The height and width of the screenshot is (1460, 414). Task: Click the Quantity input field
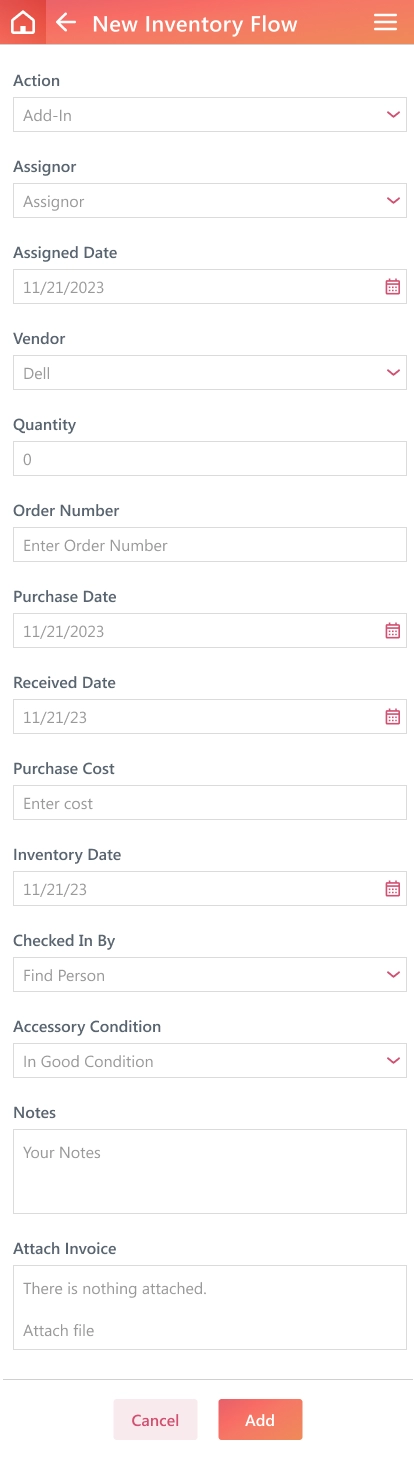(210, 459)
